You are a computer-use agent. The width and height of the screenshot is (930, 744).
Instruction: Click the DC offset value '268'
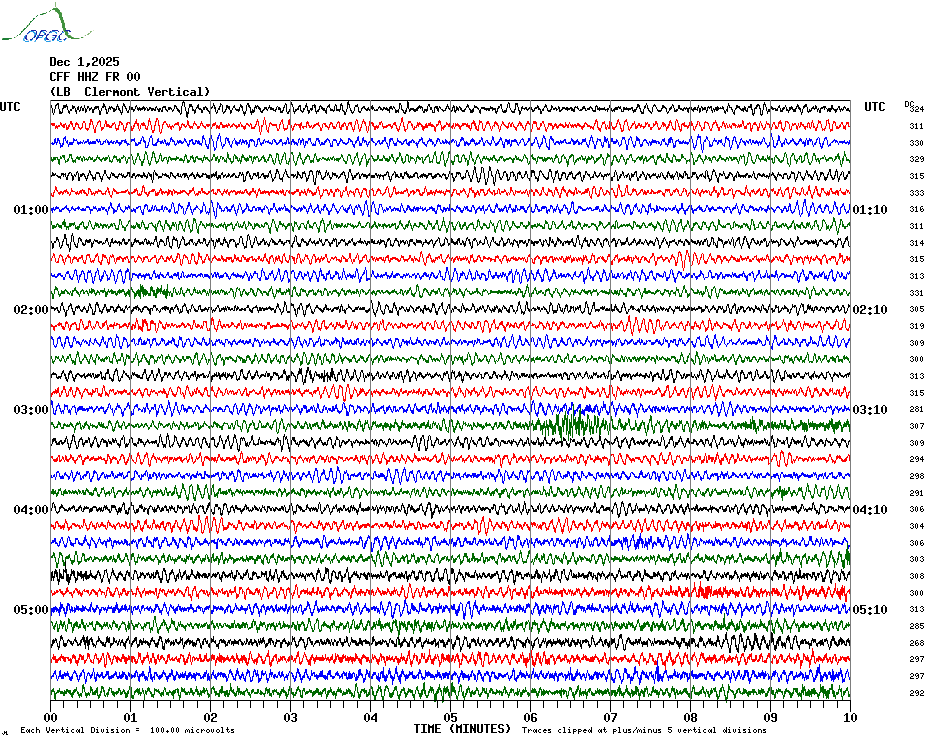coord(917,643)
